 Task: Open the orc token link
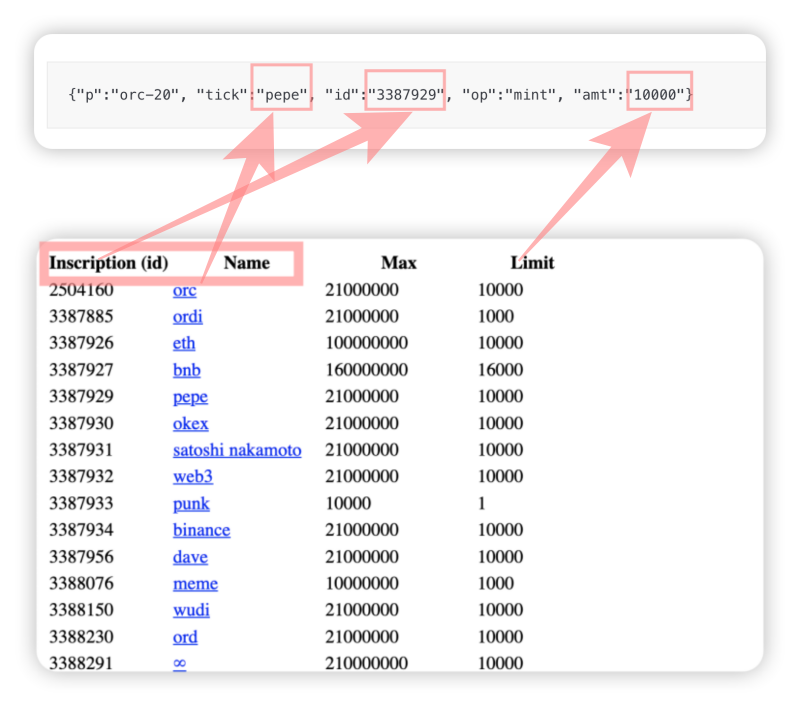tap(184, 290)
